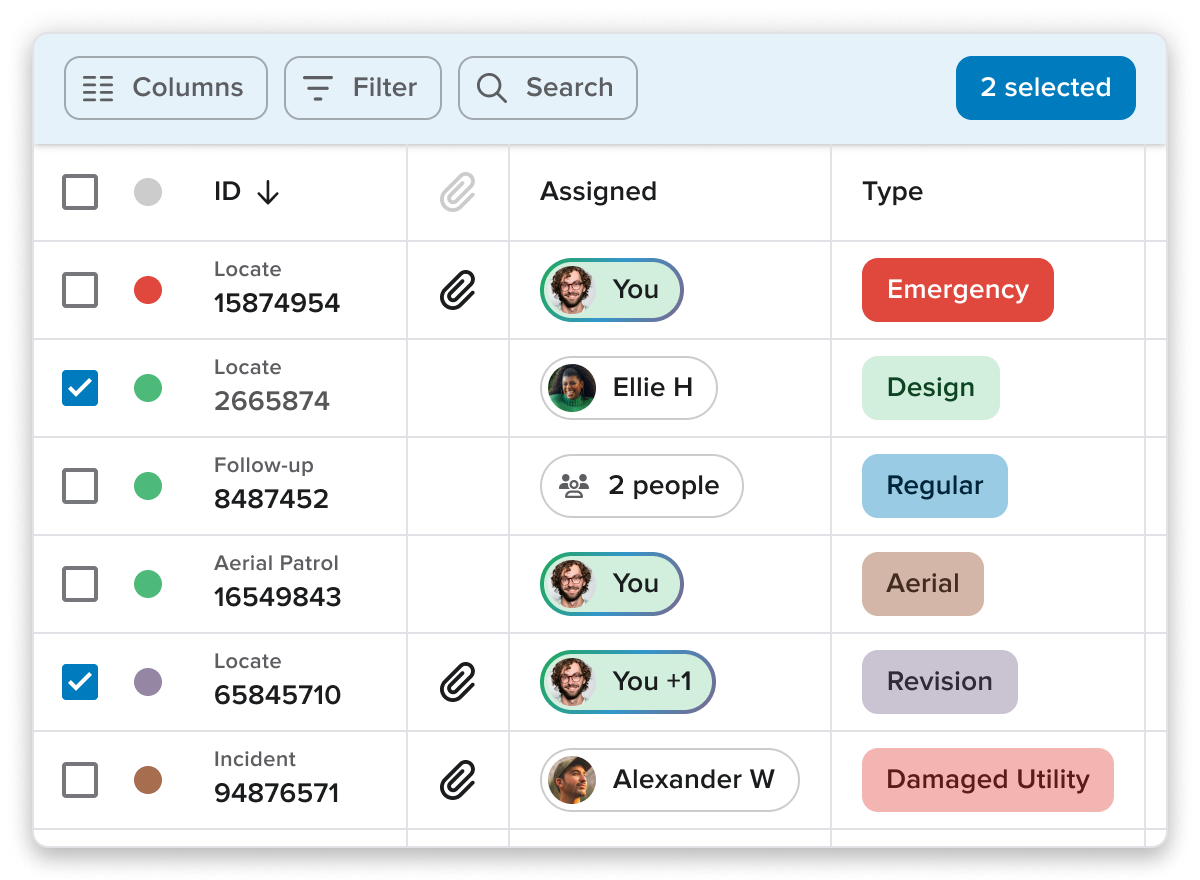Click the red status dot for 15874954

148,290
